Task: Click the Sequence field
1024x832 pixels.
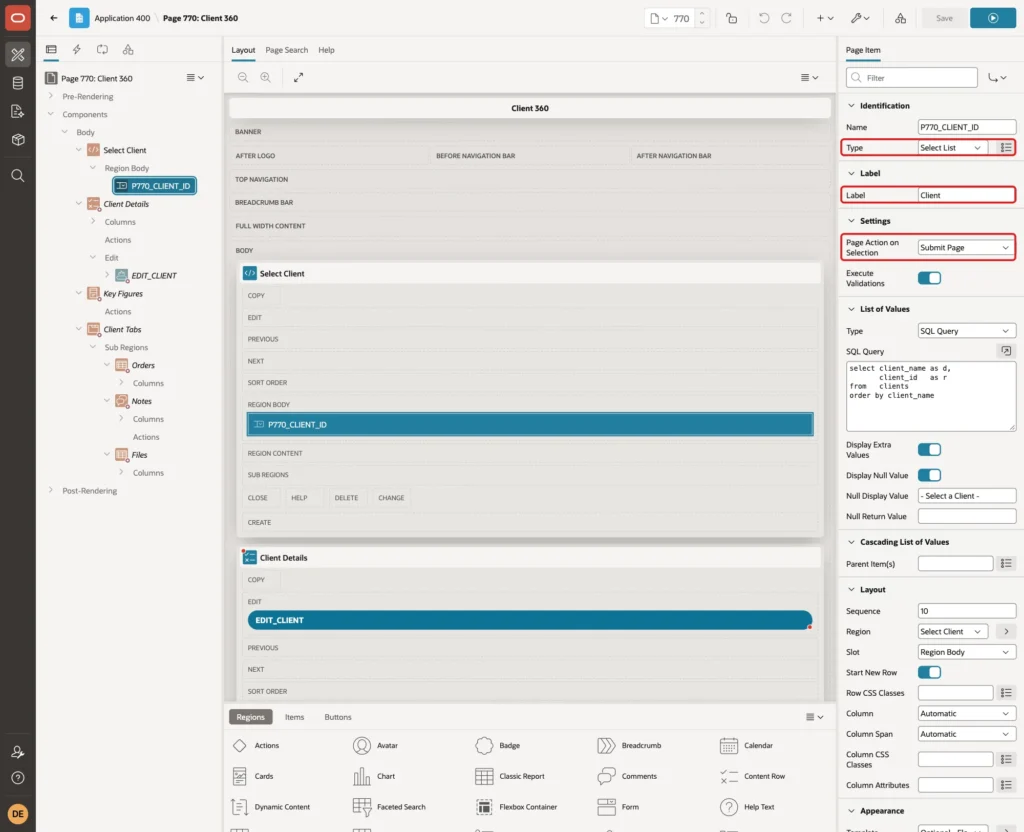Action: coord(966,611)
